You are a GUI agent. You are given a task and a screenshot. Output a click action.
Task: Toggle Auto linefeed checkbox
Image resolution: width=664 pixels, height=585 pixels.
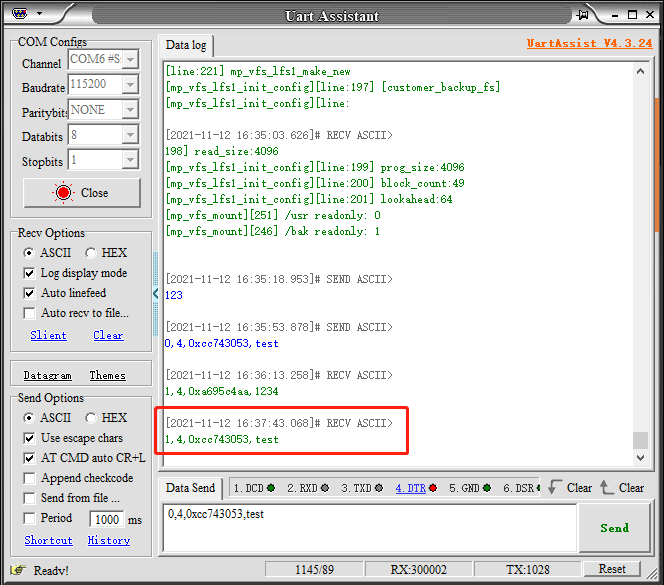coord(29,293)
